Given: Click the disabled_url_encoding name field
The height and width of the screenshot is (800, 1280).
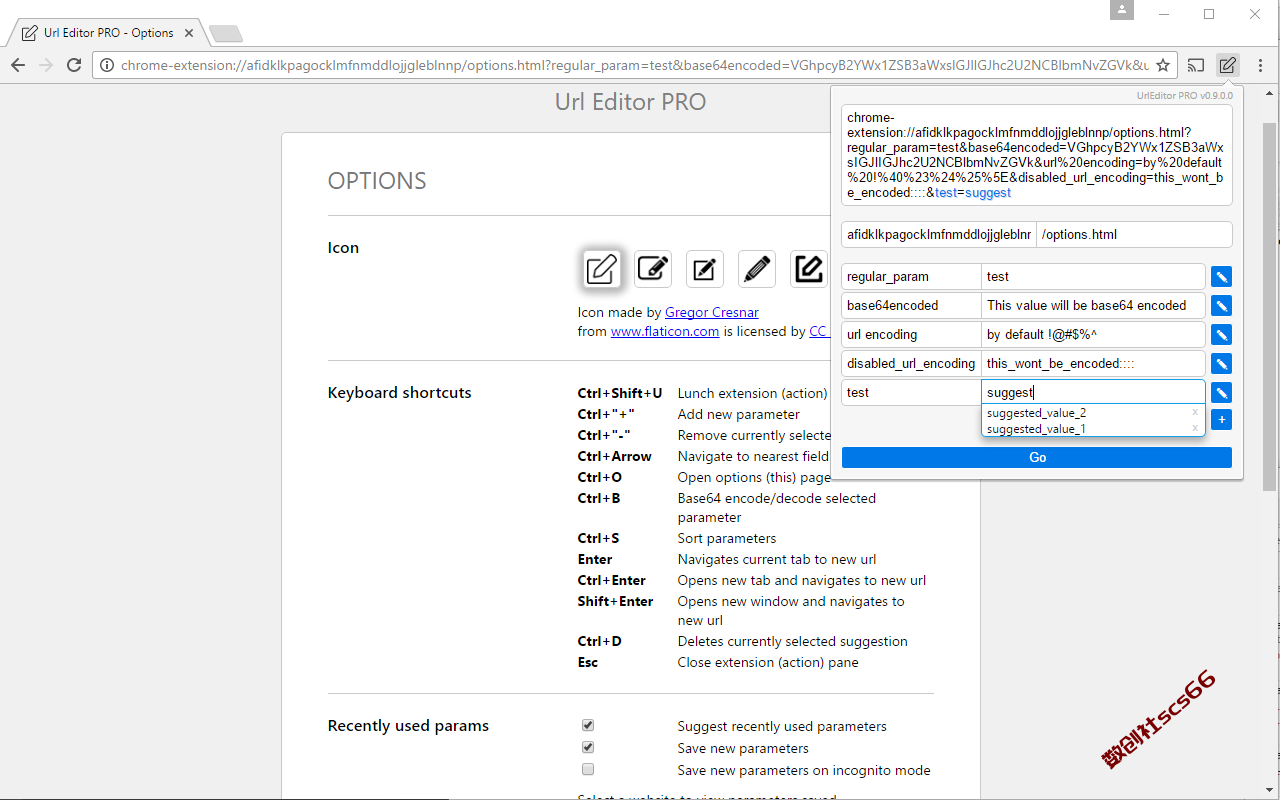Looking at the screenshot, I should [x=911, y=364].
